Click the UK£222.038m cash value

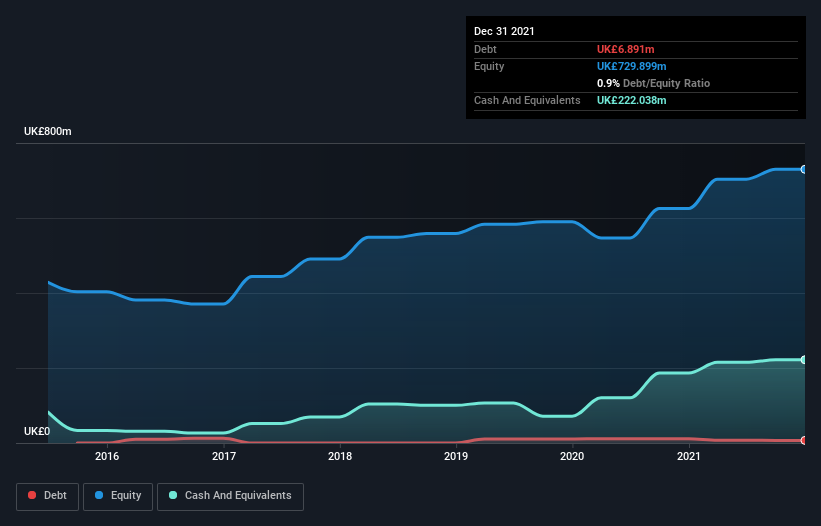tap(631, 100)
